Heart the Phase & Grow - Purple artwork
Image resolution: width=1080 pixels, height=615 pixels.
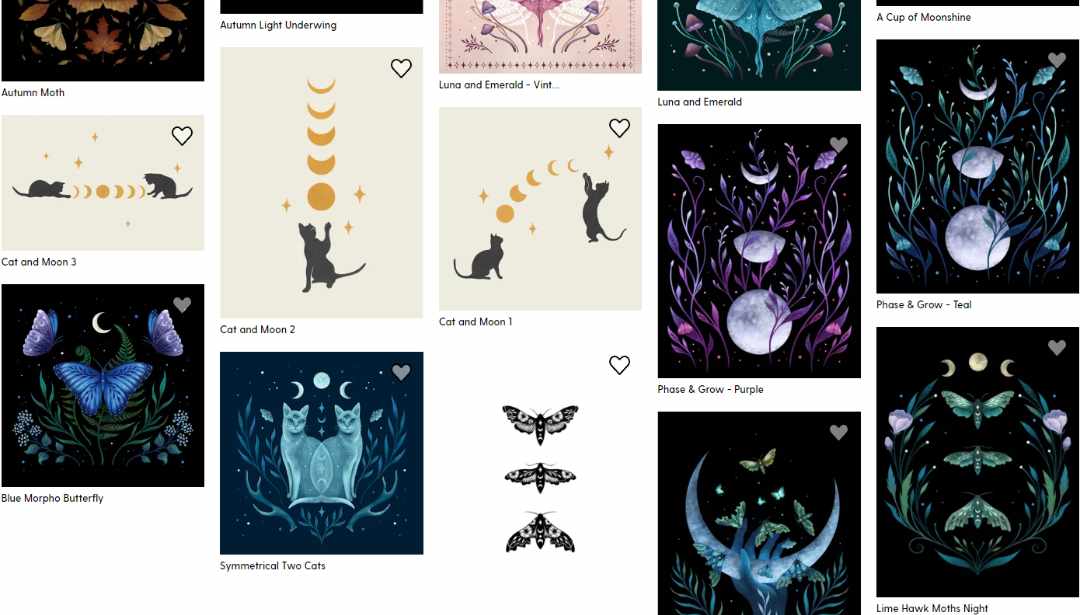coord(838,144)
